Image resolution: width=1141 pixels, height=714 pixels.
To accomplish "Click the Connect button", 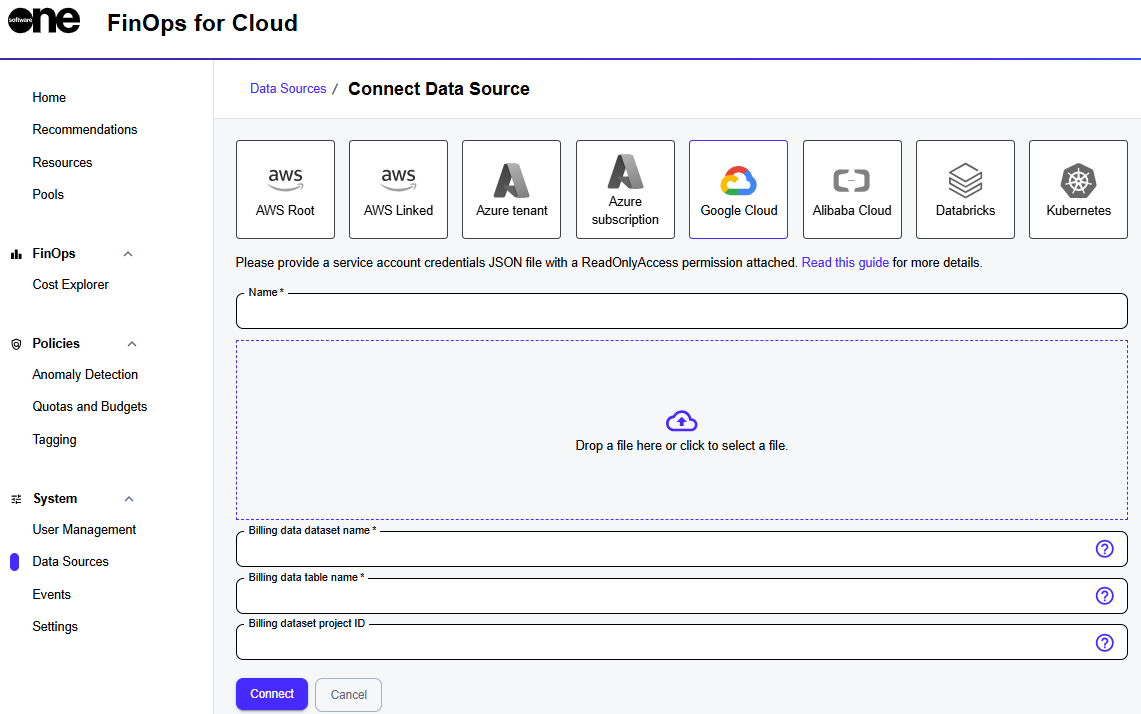I will point(272,694).
